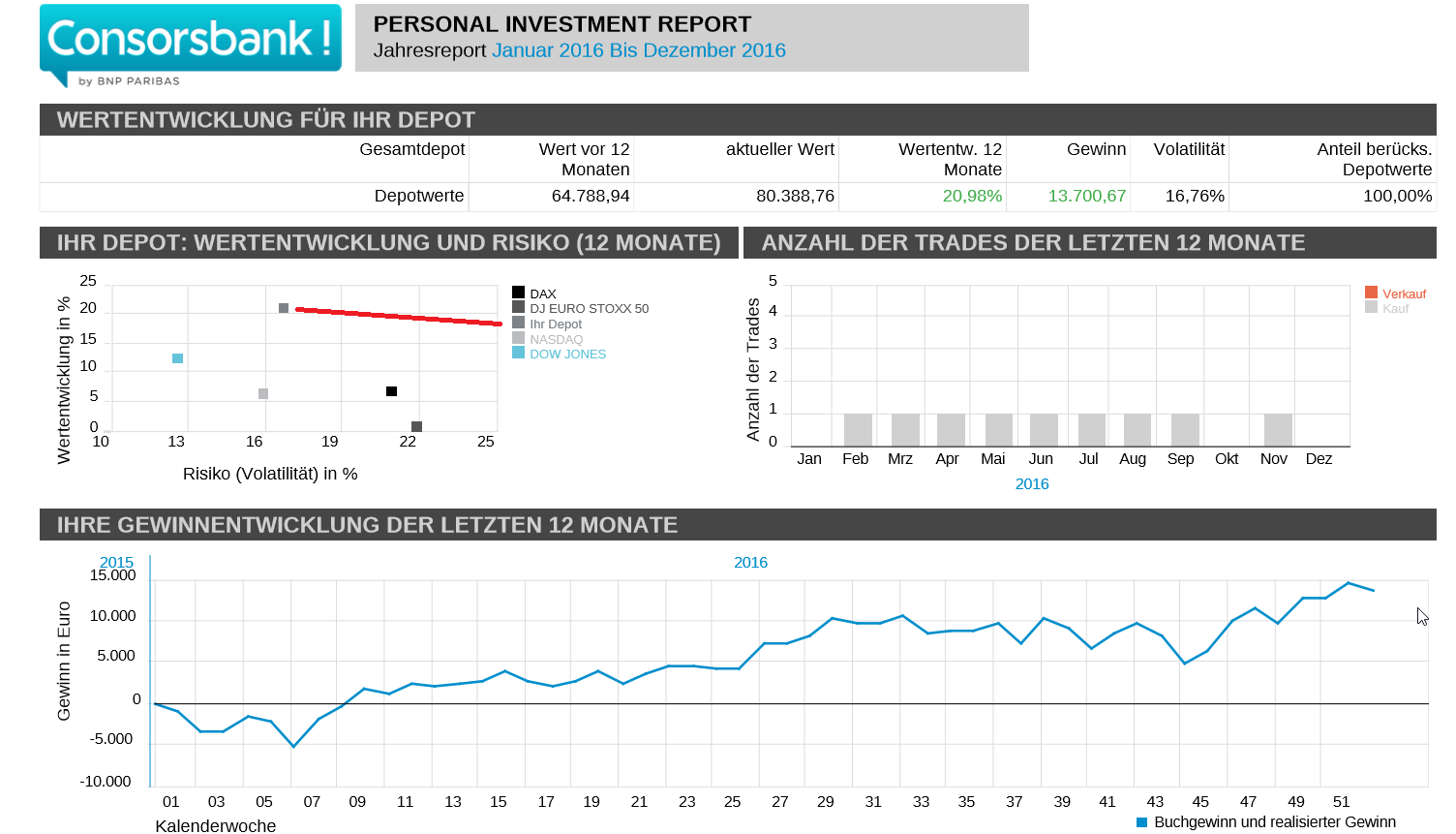1456x834 pixels.
Task: Click the November bar in trades chart
Action: pyautogui.click(x=1278, y=429)
